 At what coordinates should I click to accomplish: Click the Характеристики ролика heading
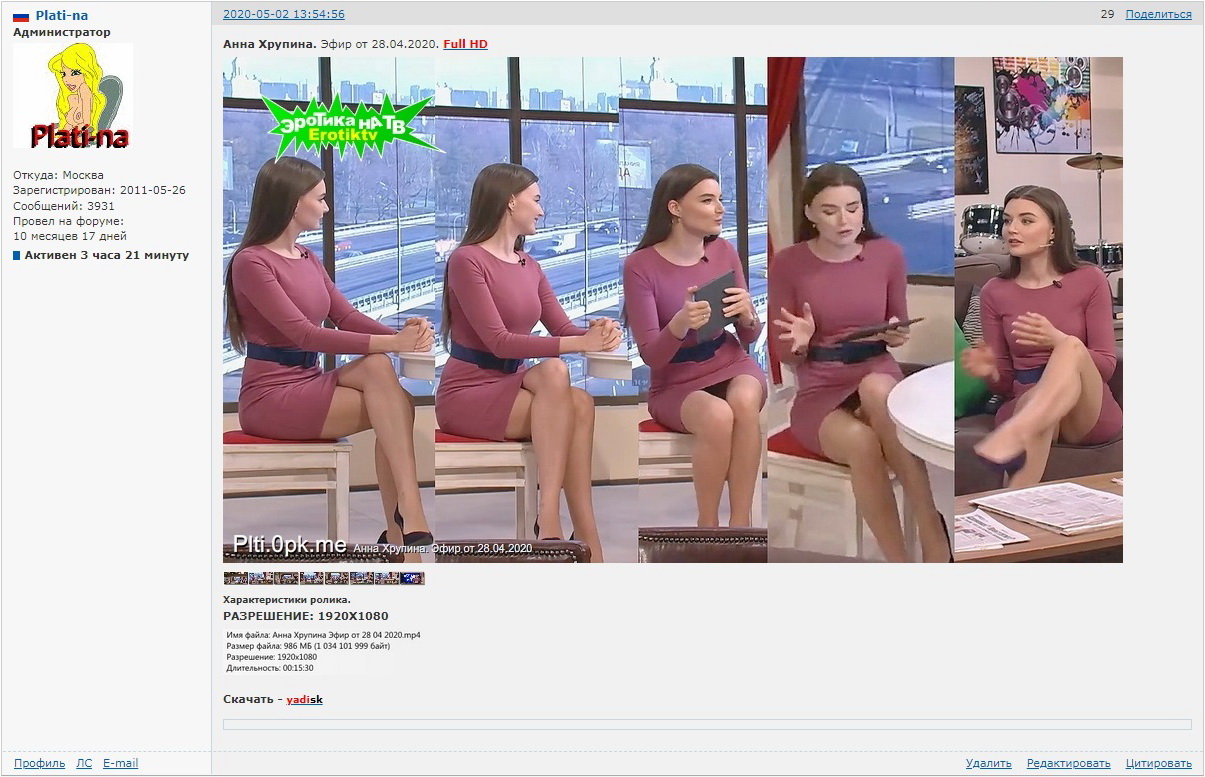(x=287, y=599)
